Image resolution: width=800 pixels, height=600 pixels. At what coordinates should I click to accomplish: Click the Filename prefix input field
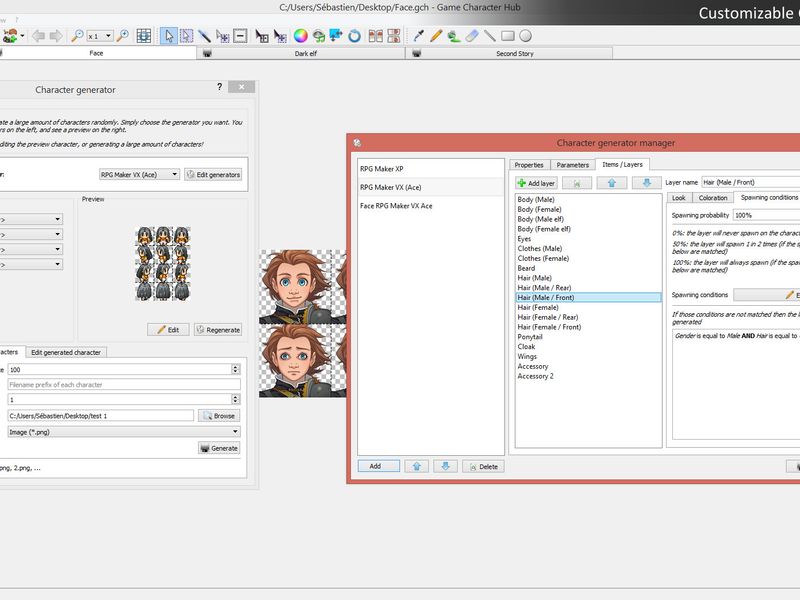tap(124, 385)
